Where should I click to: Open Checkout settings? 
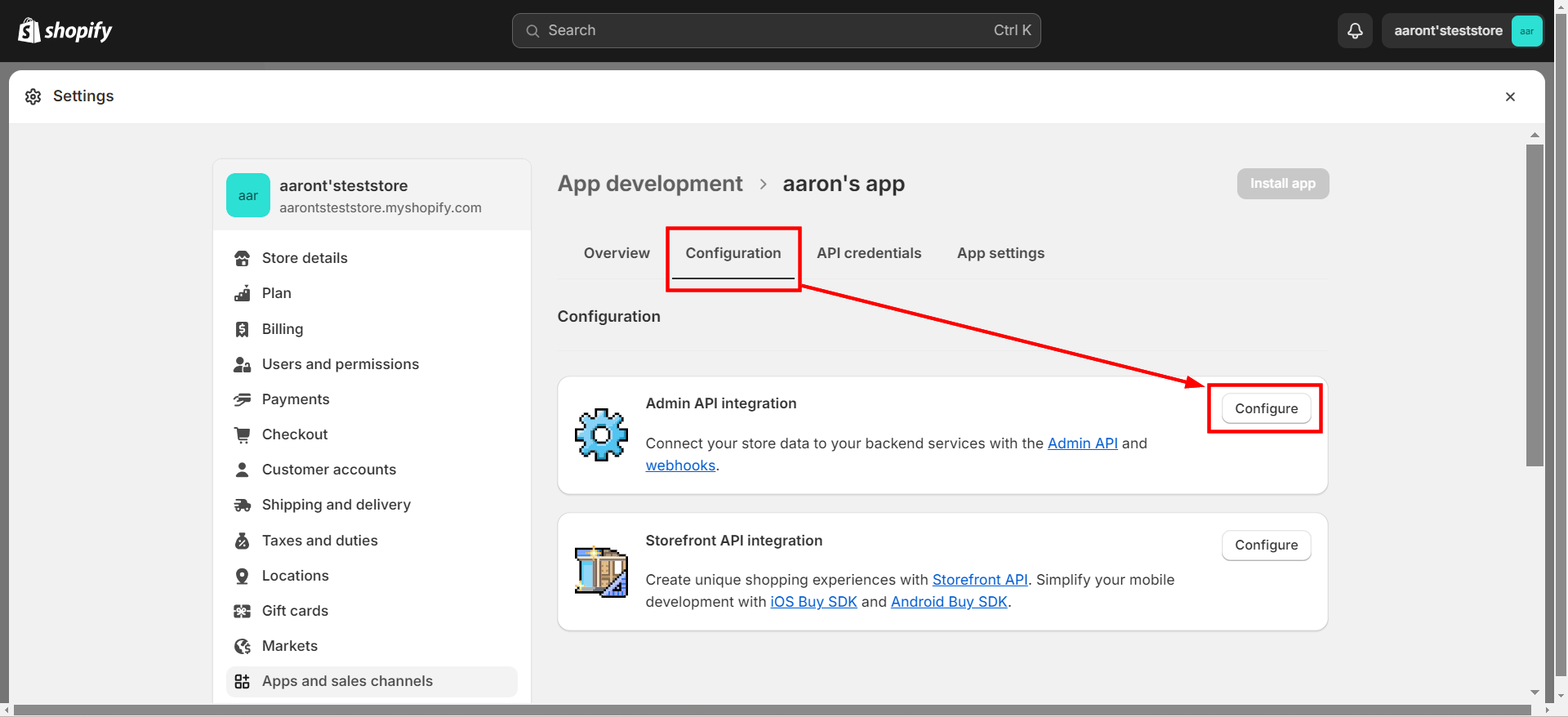[x=372, y=434]
